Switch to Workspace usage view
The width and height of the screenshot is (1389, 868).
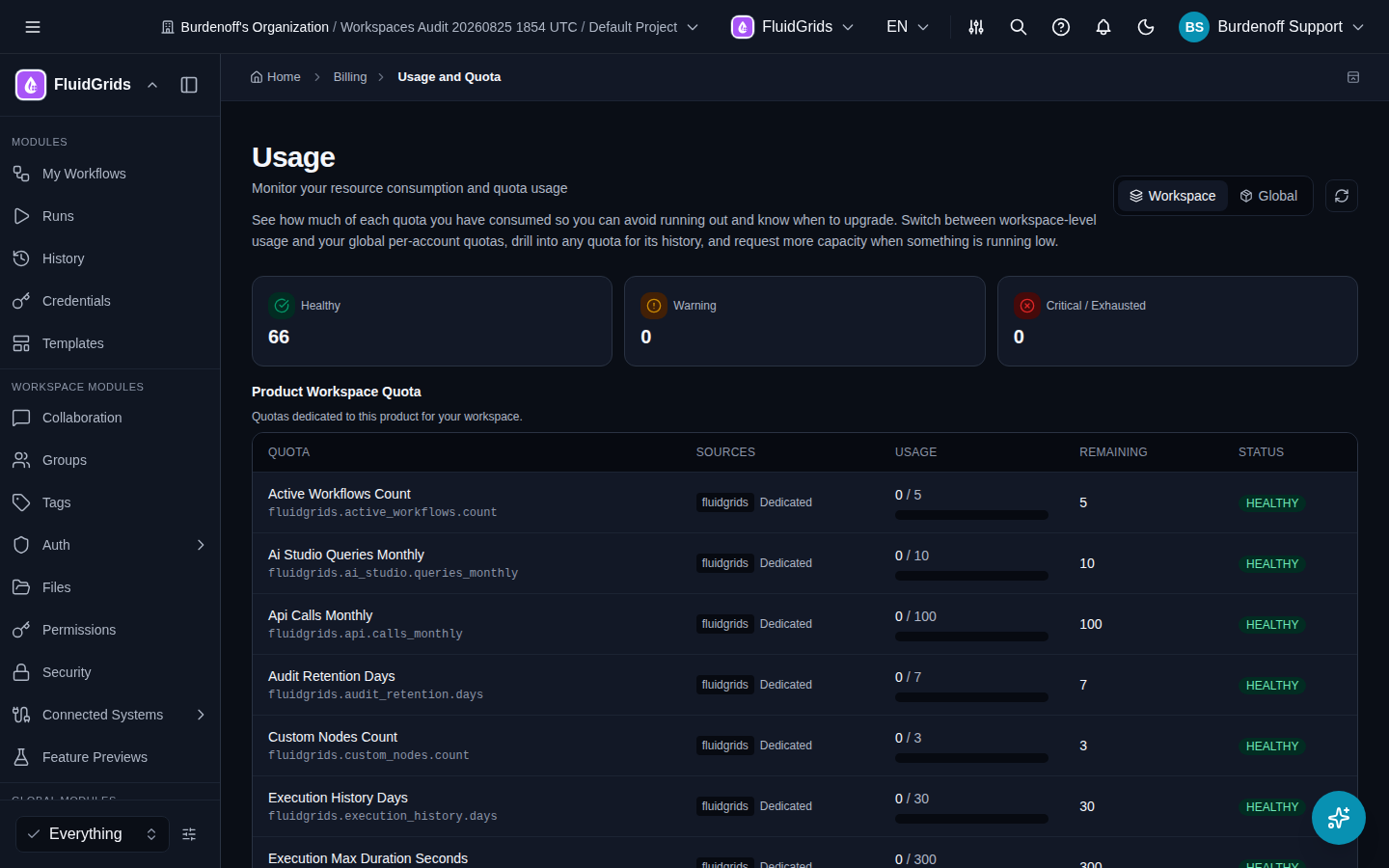[1173, 196]
